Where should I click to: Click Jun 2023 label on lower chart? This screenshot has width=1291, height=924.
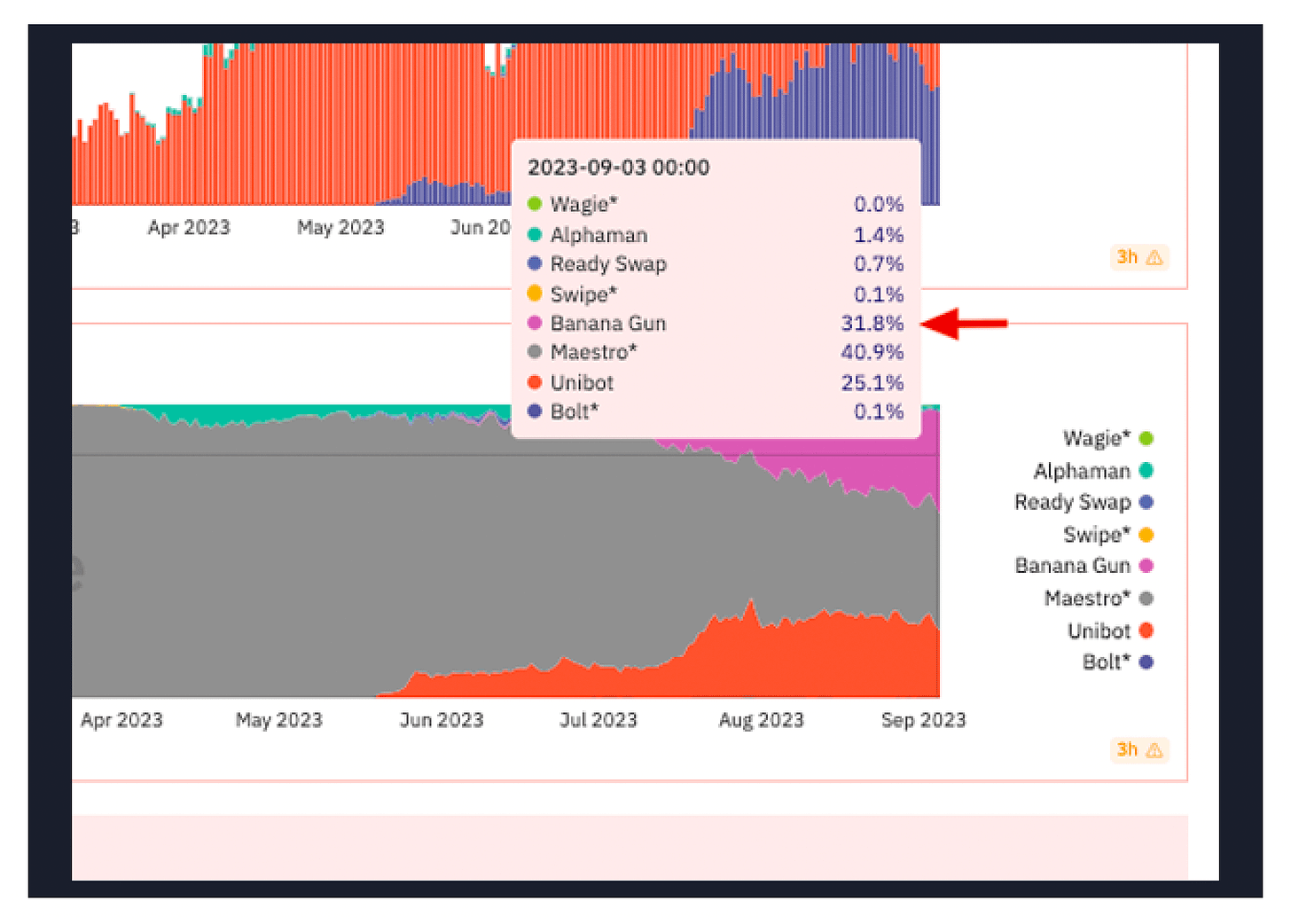click(442, 720)
